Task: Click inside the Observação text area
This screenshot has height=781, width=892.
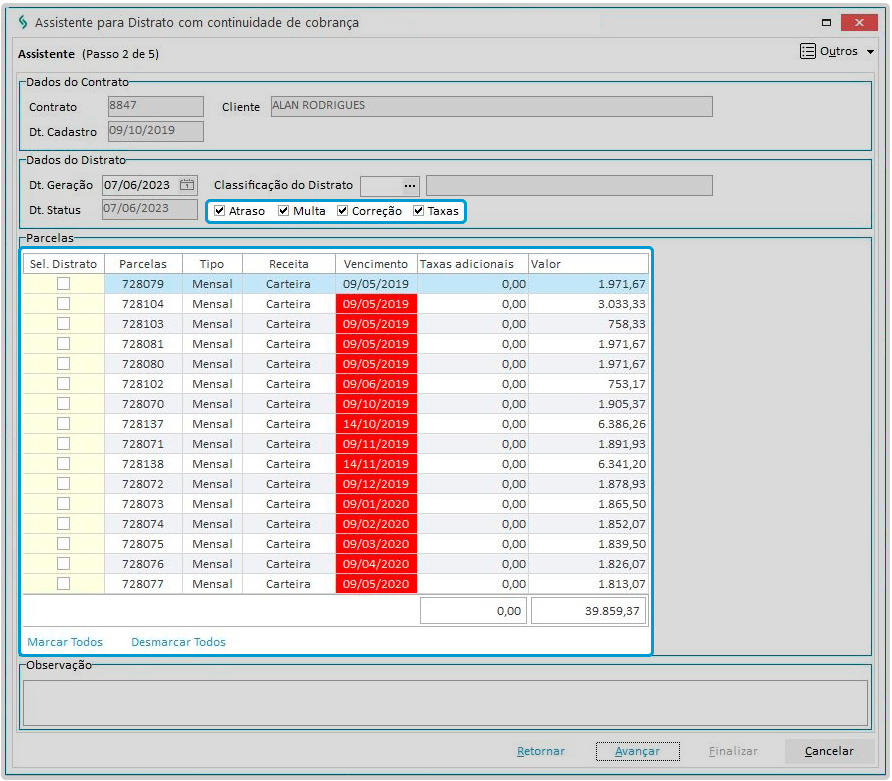Action: coord(444,702)
